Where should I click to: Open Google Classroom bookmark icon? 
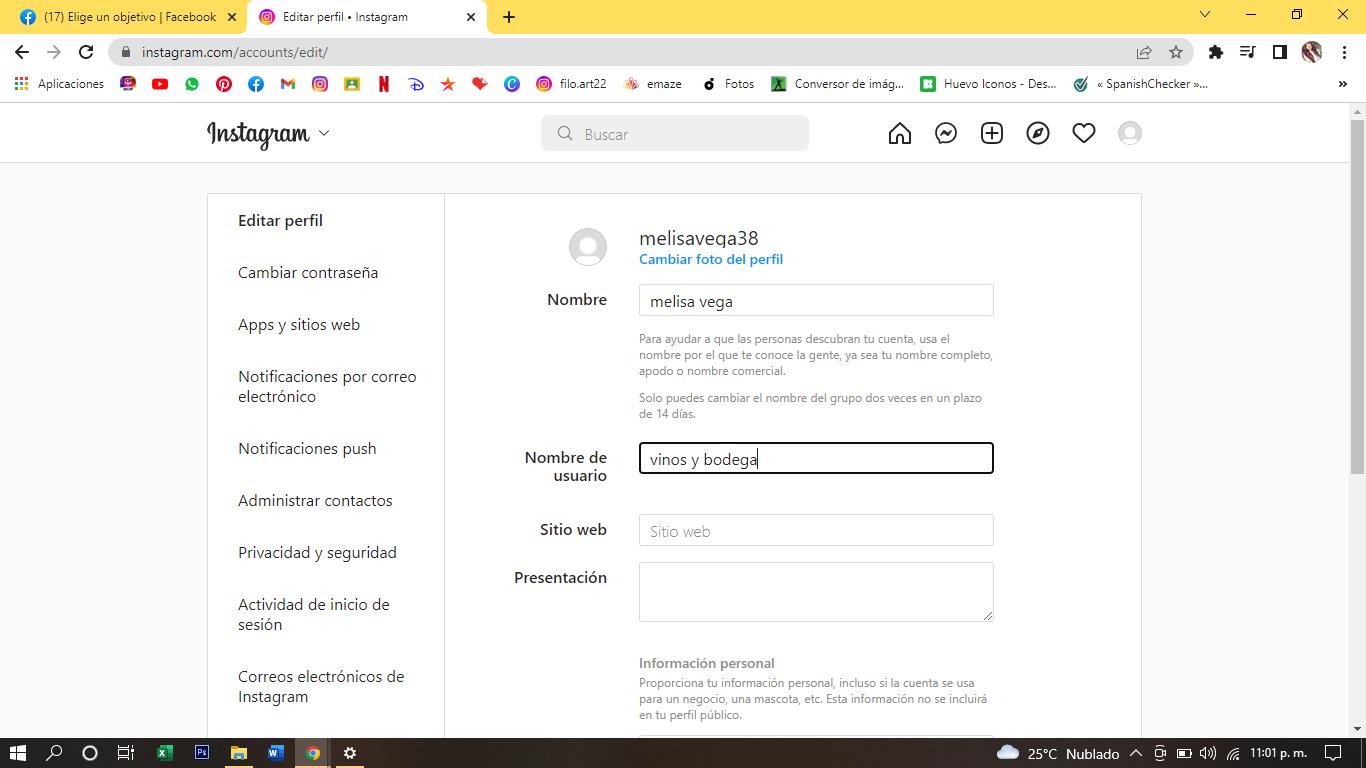click(x=352, y=84)
